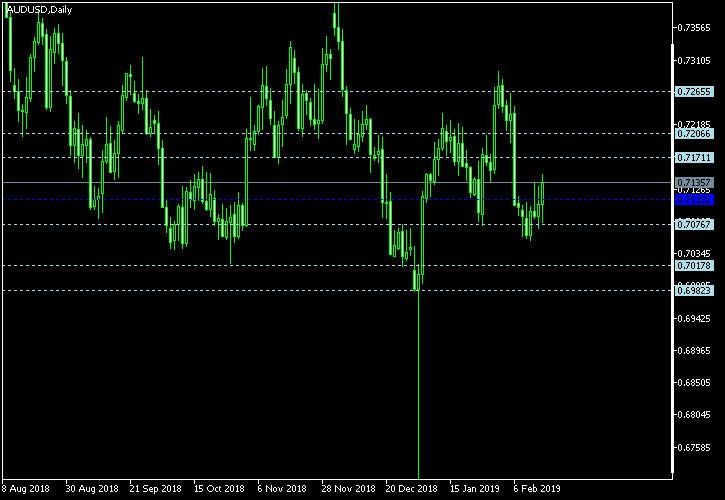The height and width of the screenshot is (500, 725).
Task: Click the 0.72185 price scale value
Action: click(694, 124)
